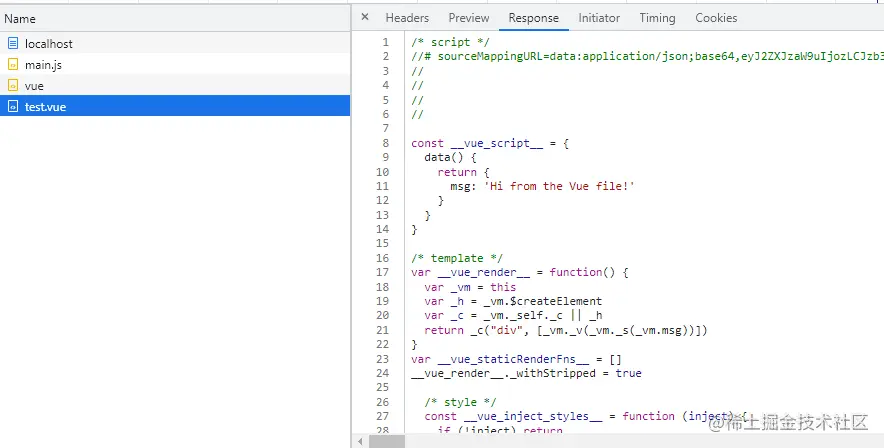Click the '/* script */' comment line

(450, 42)
